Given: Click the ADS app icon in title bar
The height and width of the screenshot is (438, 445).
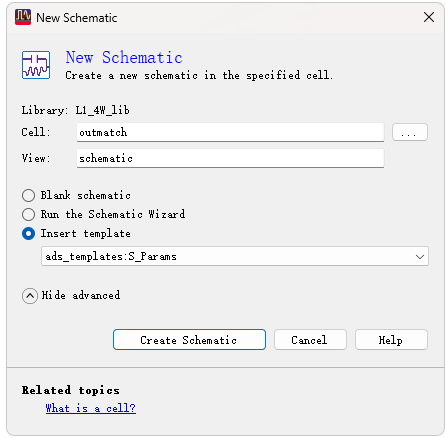Looking at the screenshot, I should tap(23, 17).
